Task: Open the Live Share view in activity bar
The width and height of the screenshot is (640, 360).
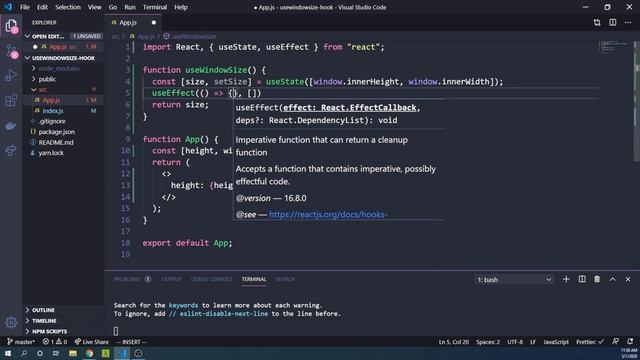Action: pos(11,151)
